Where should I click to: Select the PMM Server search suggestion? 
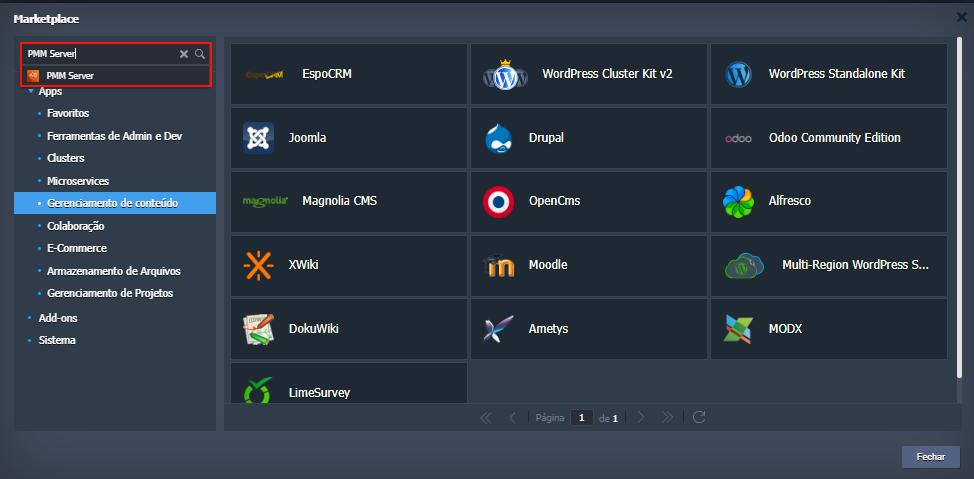pyautogui.click(x=116, y=75)
